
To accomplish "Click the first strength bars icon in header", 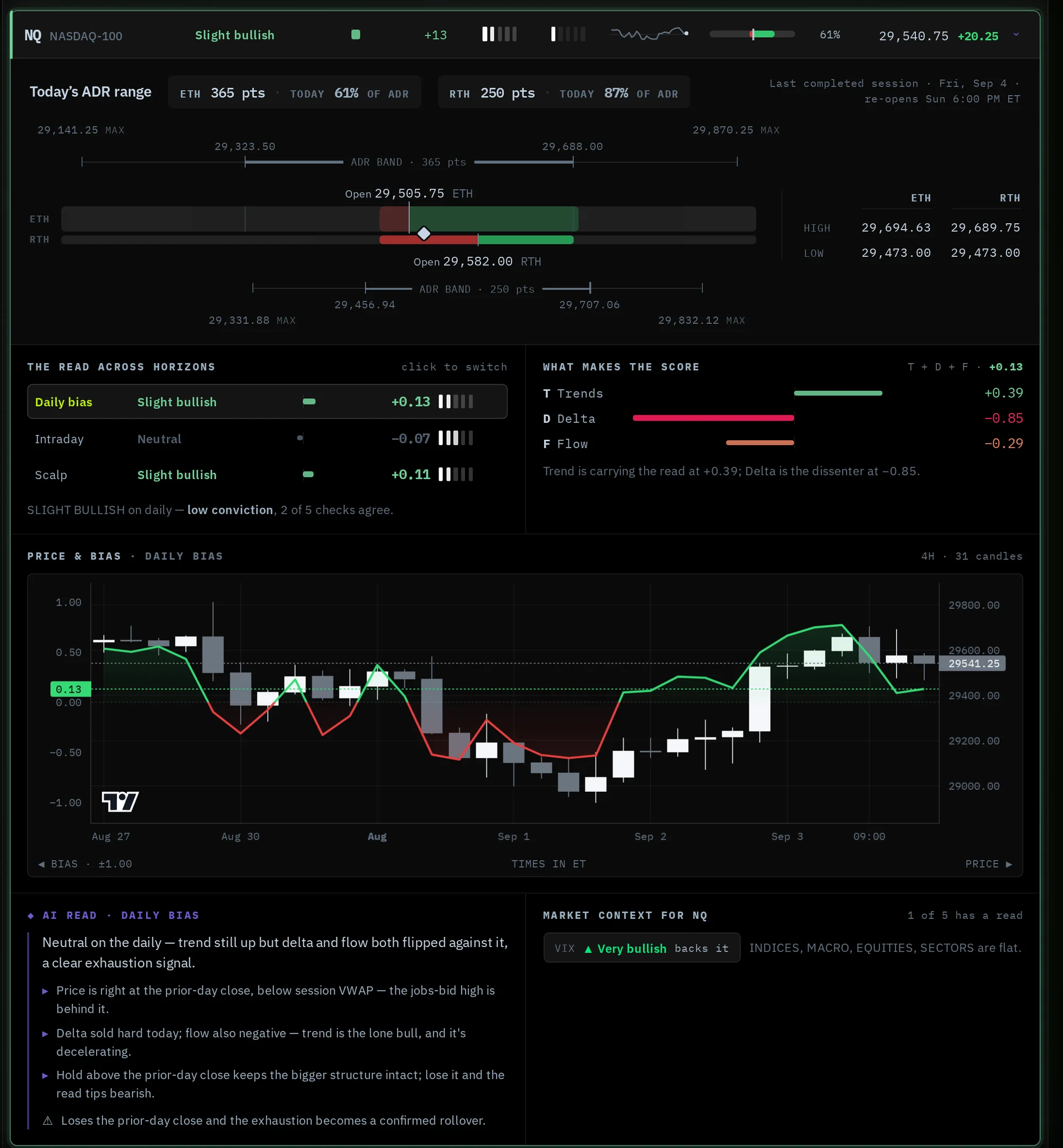I will (499, 34).
